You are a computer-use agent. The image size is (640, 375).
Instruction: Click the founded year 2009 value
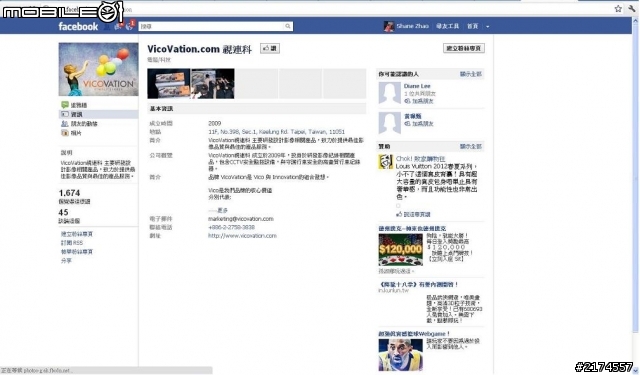(215, 123)
